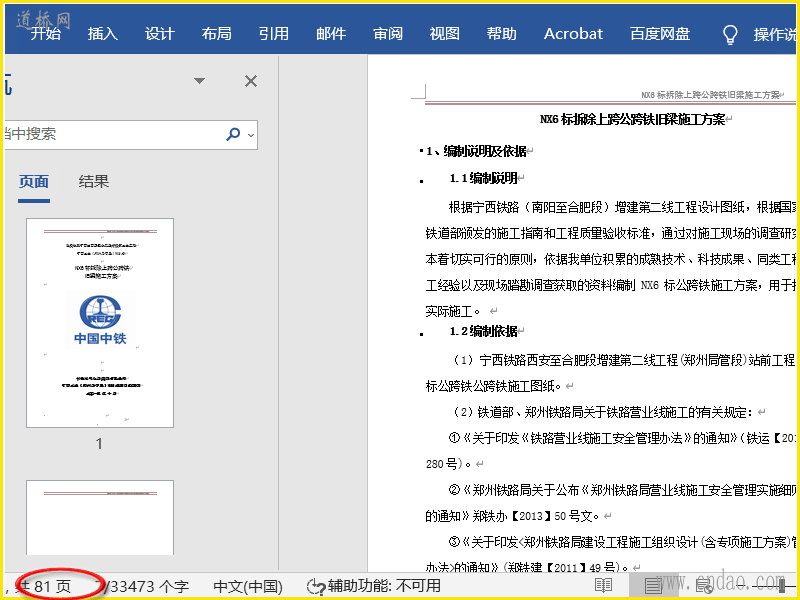Click the line beginning （2）铁道部、郑州铁路局

coord(603,412)
